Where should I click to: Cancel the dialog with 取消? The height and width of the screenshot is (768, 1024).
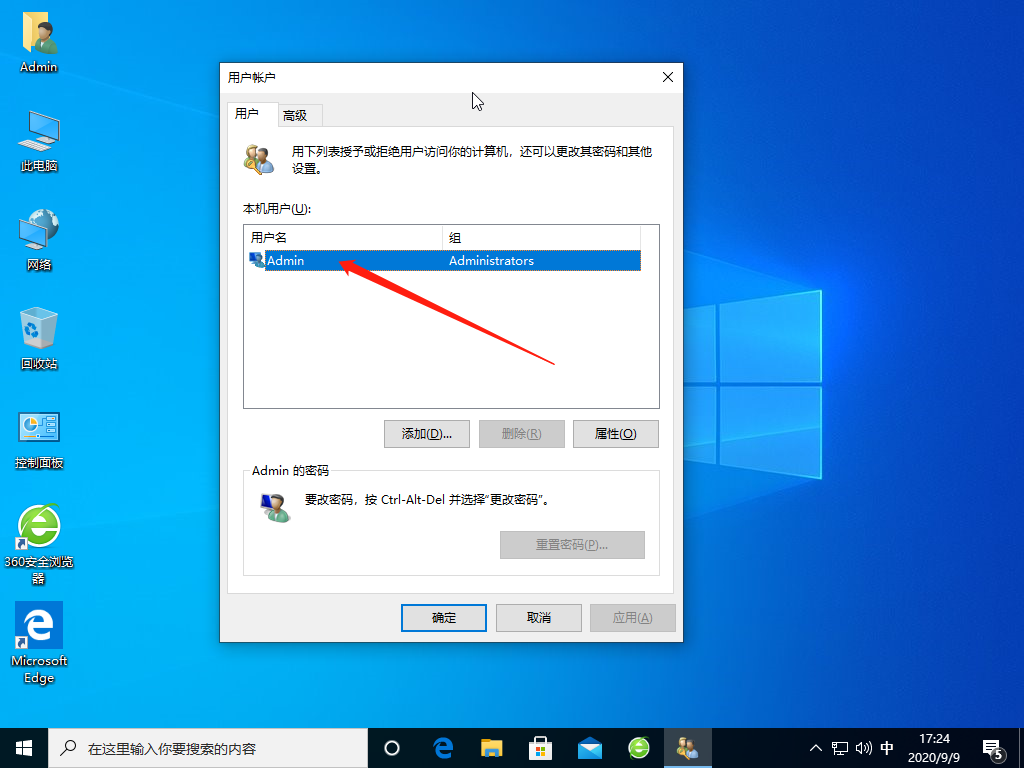tap(539, 618)
